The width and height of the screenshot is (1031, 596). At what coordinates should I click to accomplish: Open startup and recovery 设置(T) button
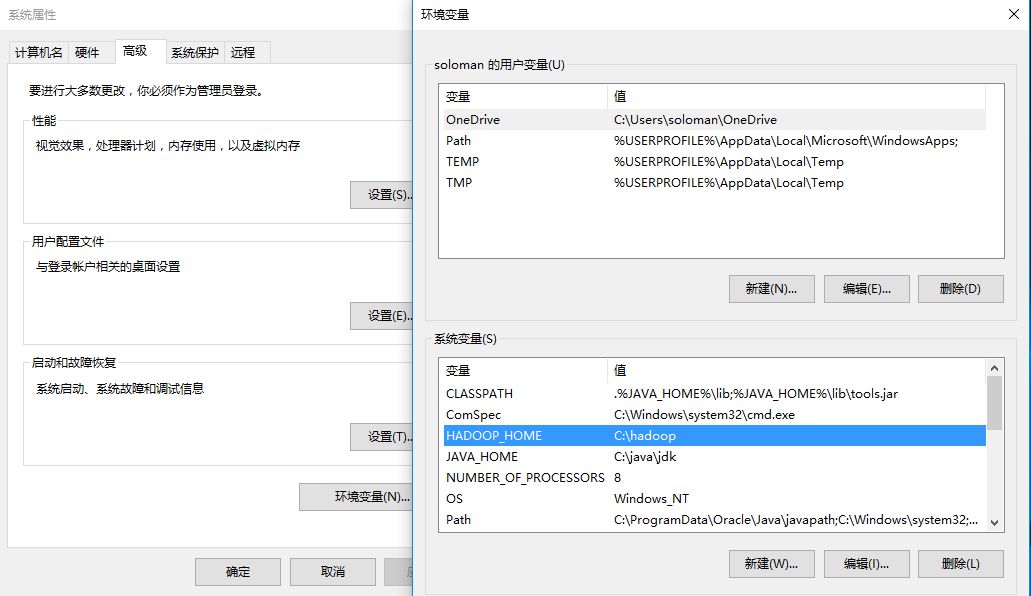382,437
